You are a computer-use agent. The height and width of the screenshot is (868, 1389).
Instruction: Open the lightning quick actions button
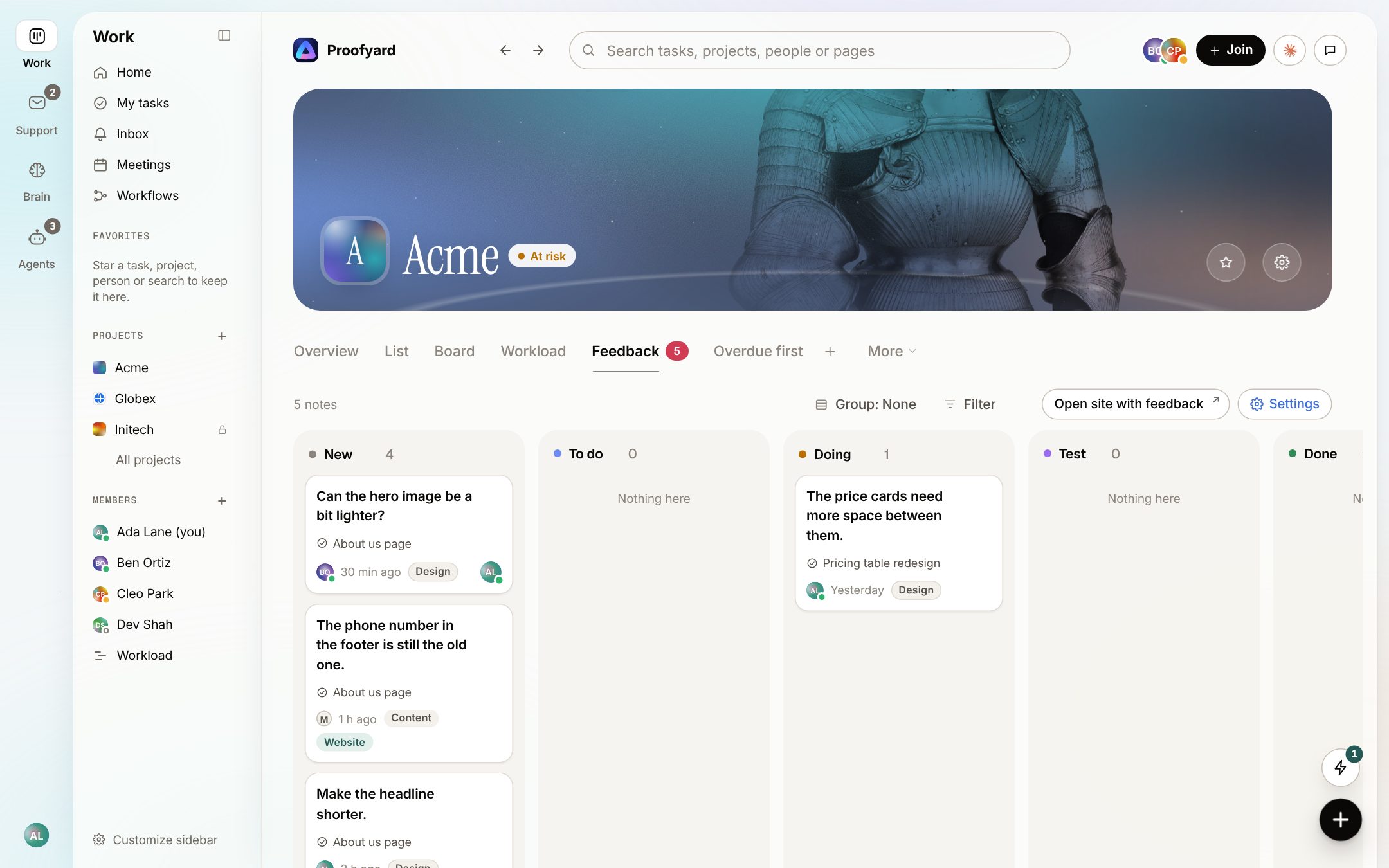[x=1340, y=767]
